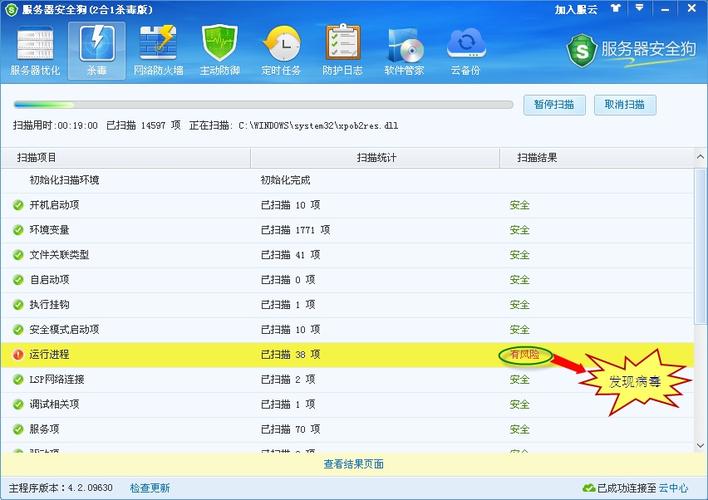The width and height of the screenshot is (708, 500).
Task: Click the scrollbar up arrow of scan list
Action: tap(700, 157)
